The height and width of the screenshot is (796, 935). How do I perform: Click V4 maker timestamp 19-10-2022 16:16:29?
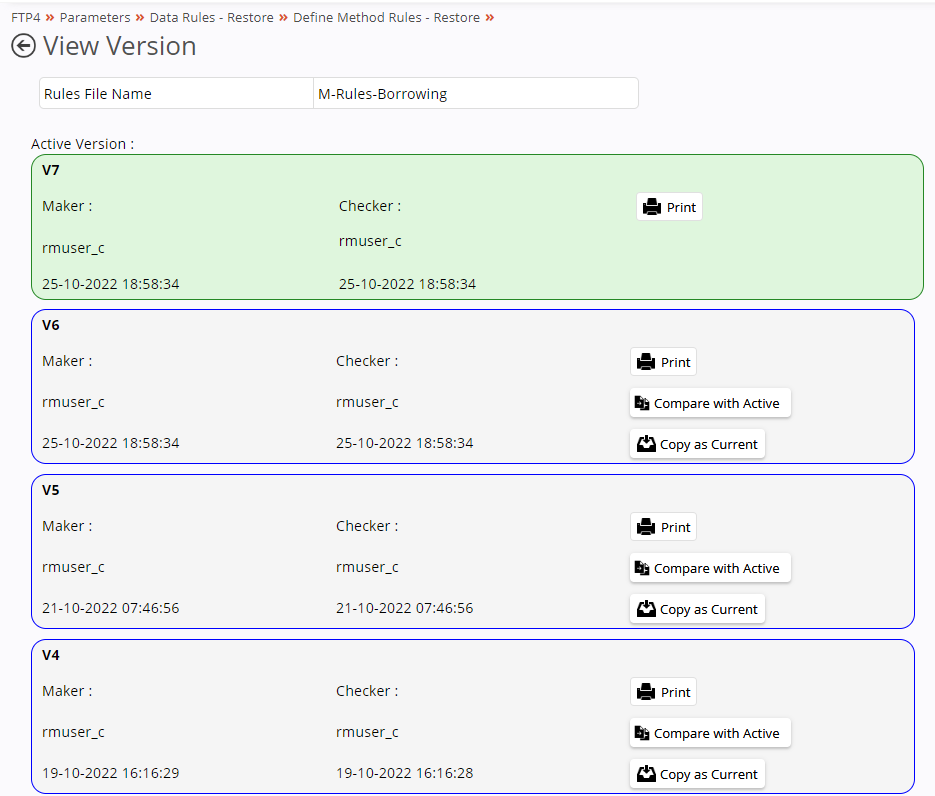[x=110, y=773]
